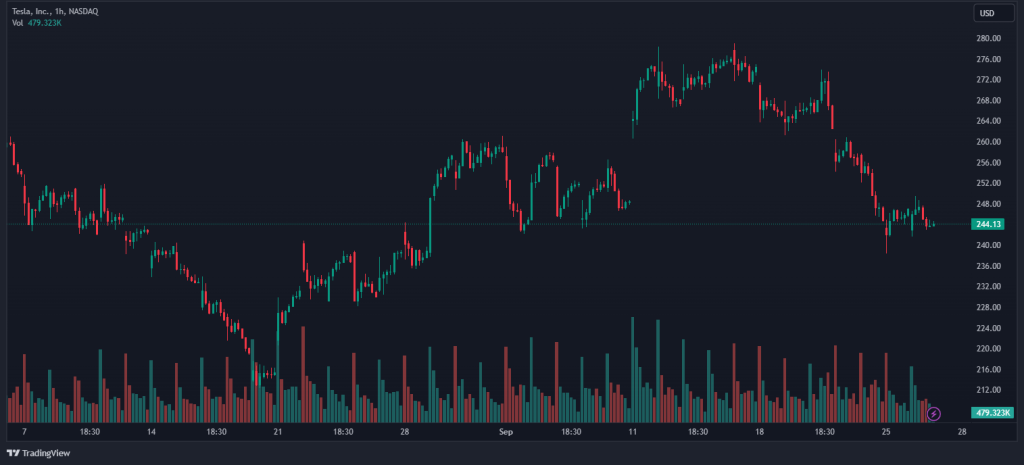Click the Sep marker on the time axis
The image size is (1024, 465).
pos(506,432)
